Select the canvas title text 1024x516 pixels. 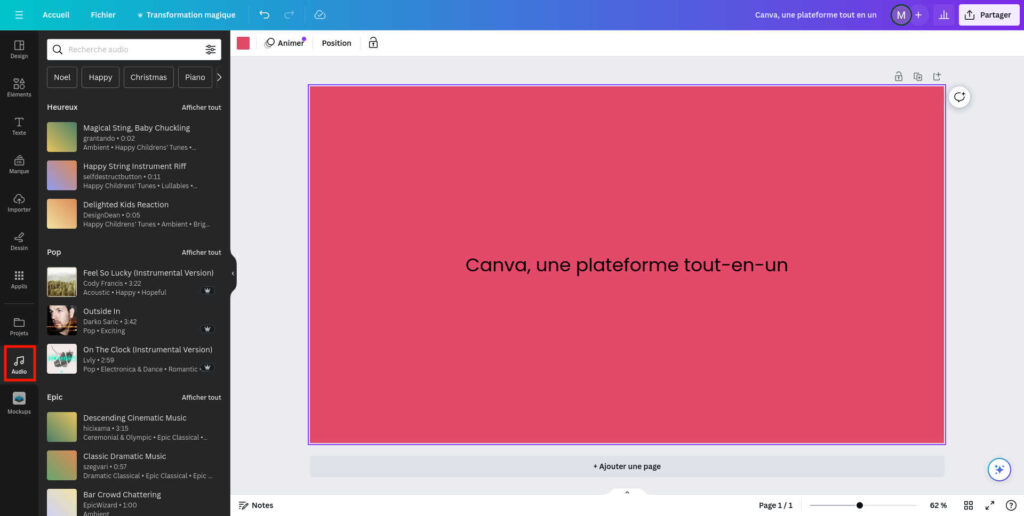[627, 265]
